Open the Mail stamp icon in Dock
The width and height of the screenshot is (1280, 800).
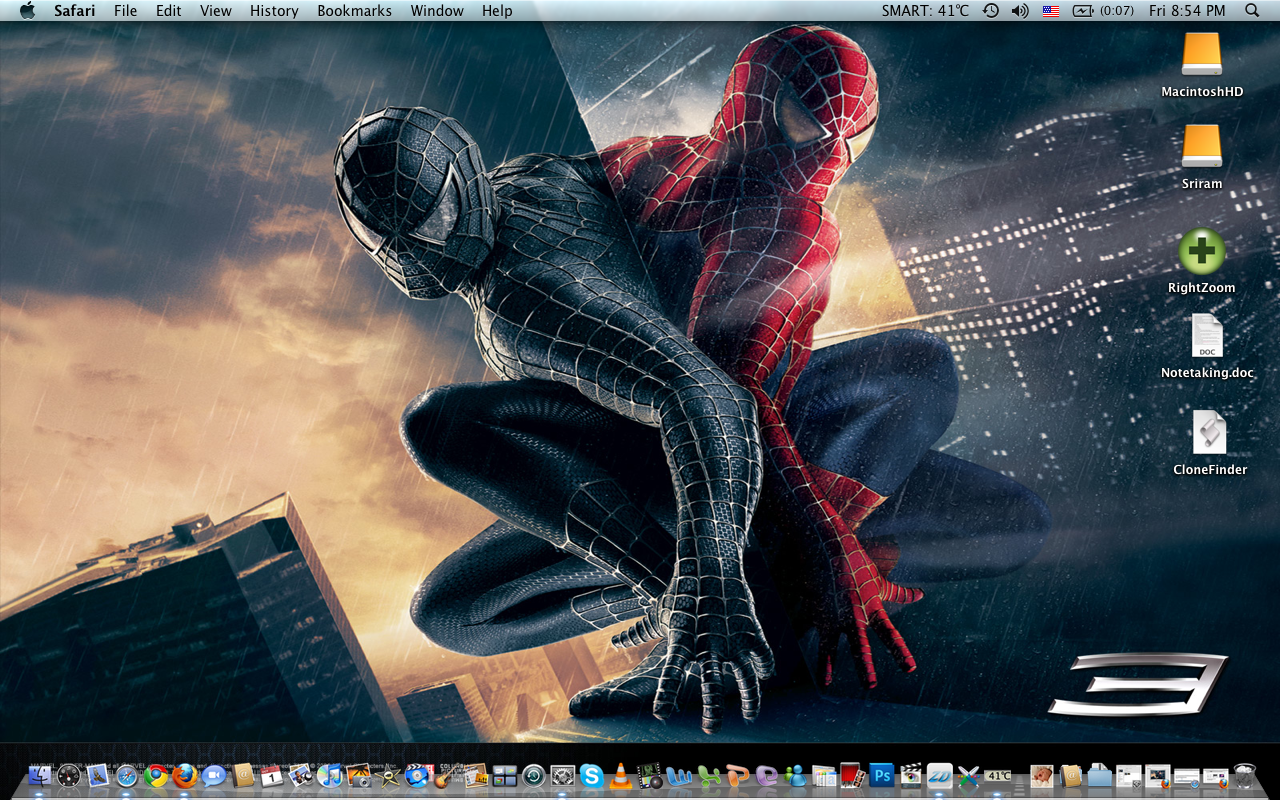click(97, 775)
